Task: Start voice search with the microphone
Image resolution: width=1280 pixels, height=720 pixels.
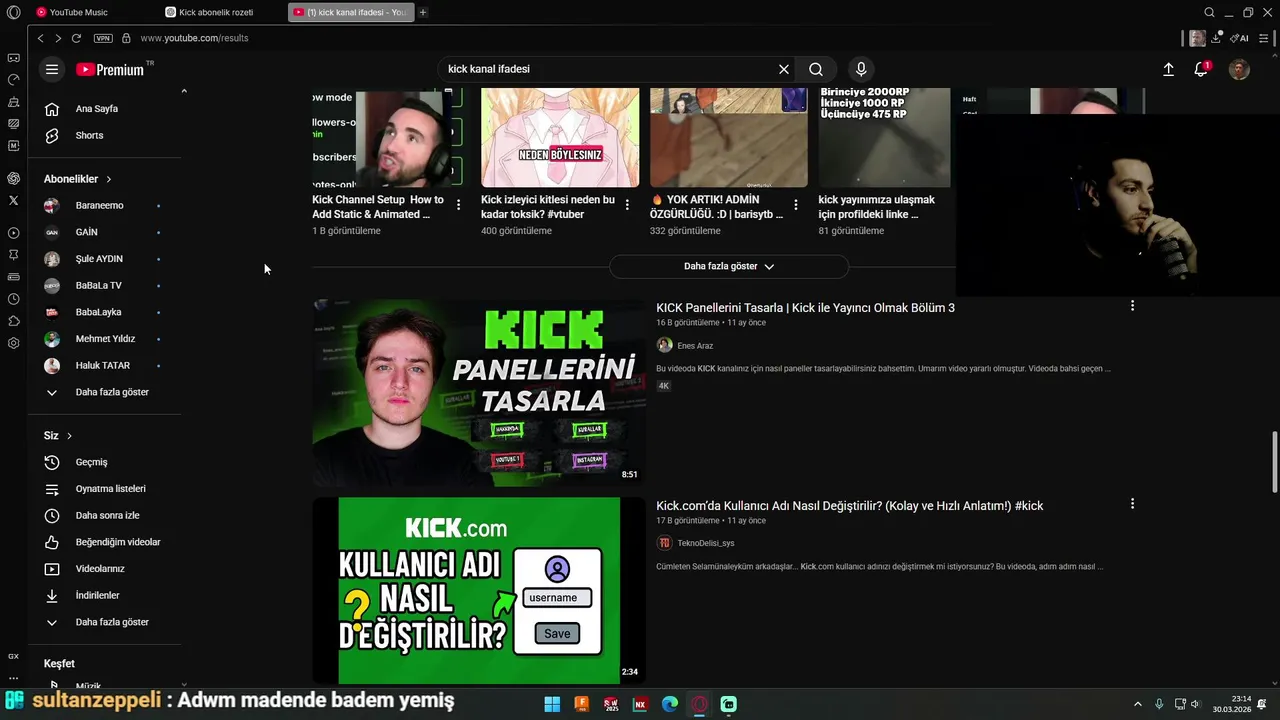Action: [861, 69]
